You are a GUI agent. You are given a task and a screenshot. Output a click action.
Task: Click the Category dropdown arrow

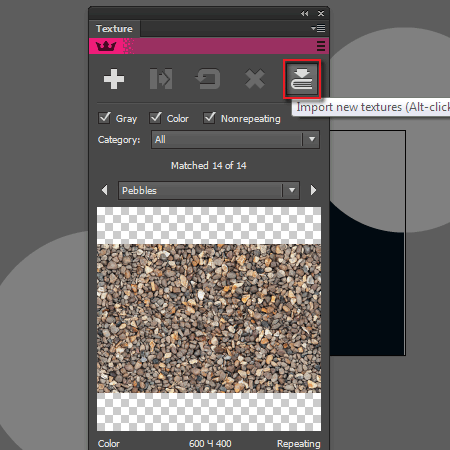(x=312, y=139)
